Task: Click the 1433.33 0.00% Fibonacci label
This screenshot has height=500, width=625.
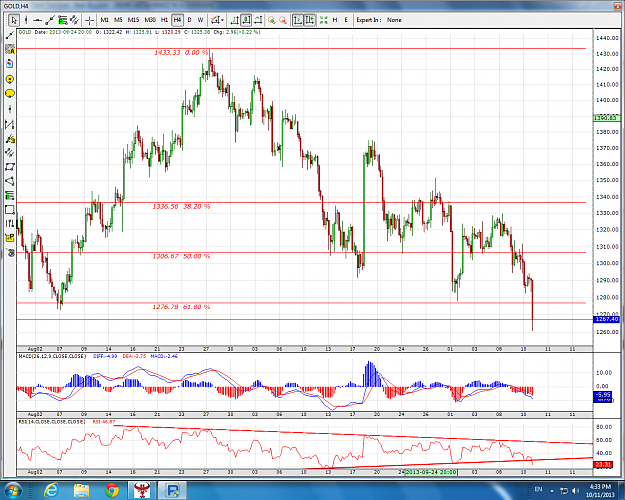Action: 181,53
